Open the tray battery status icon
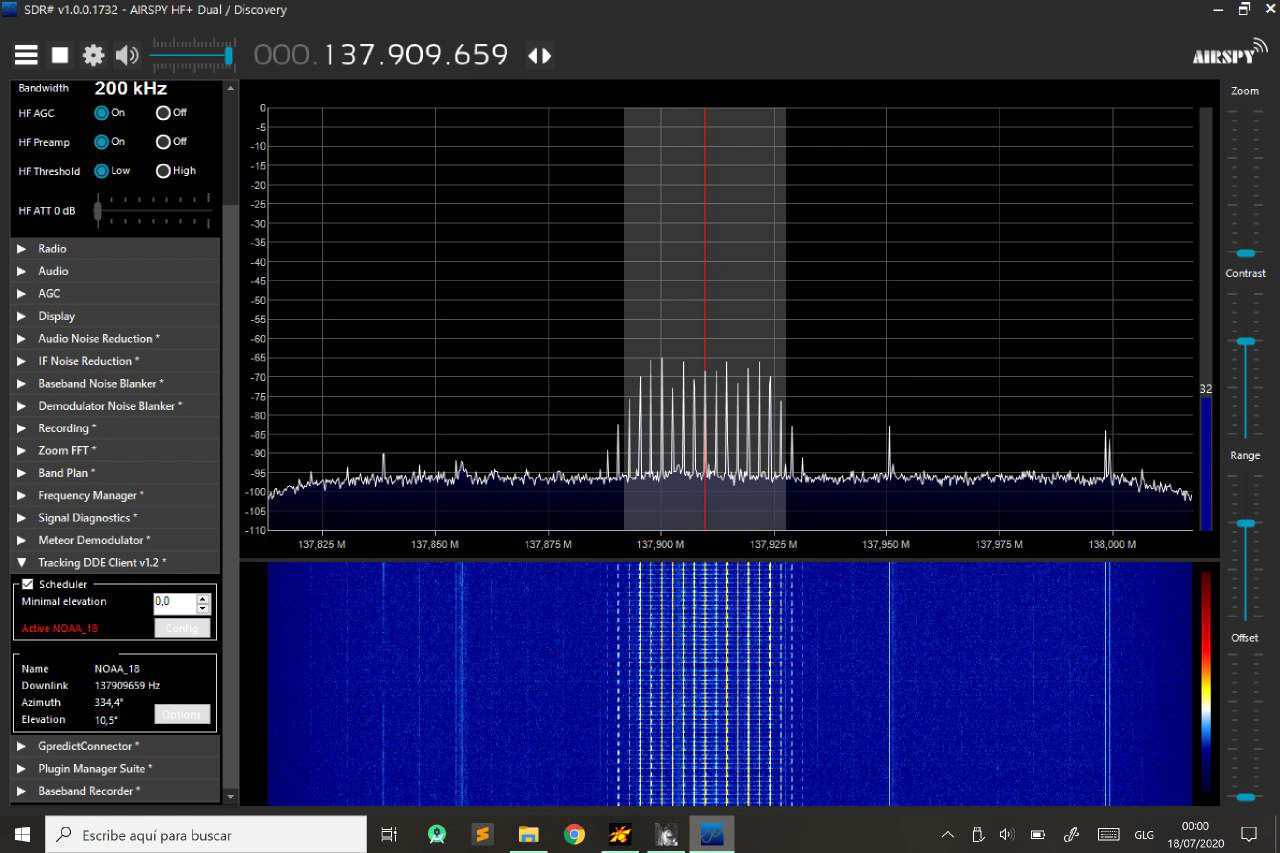 click(1038, 834)
